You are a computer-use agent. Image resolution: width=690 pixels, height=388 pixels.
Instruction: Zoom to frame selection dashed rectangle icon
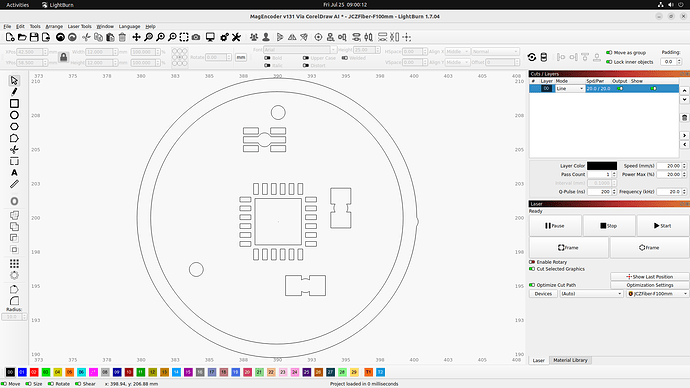(184, 37)
